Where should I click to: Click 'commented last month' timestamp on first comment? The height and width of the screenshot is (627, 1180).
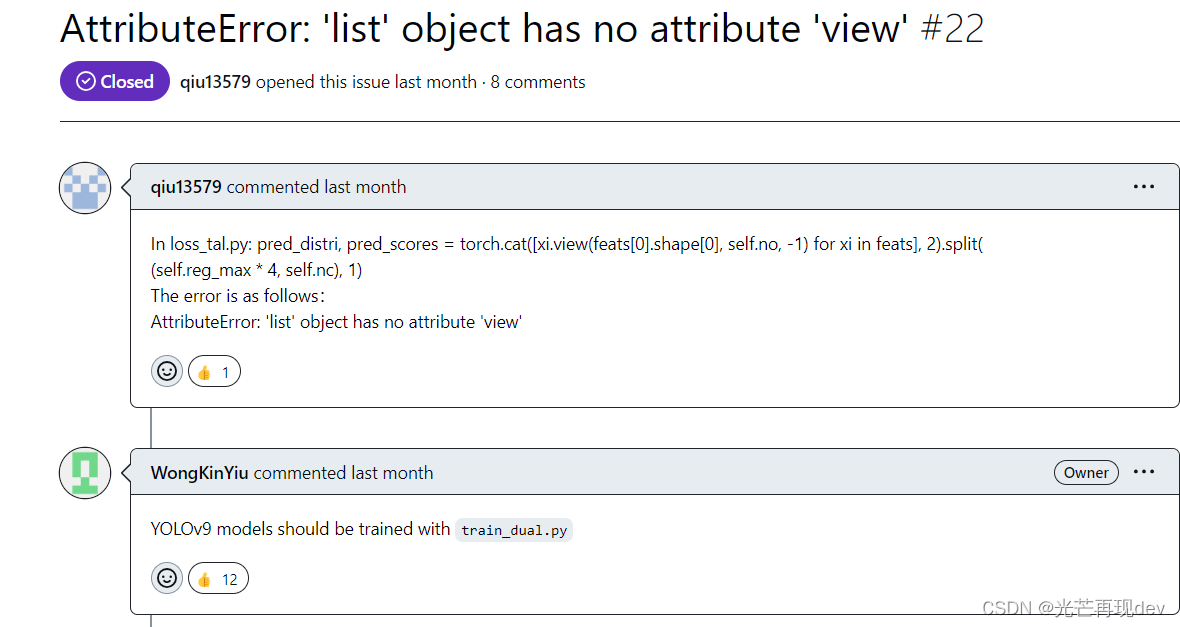coord(316,187)
